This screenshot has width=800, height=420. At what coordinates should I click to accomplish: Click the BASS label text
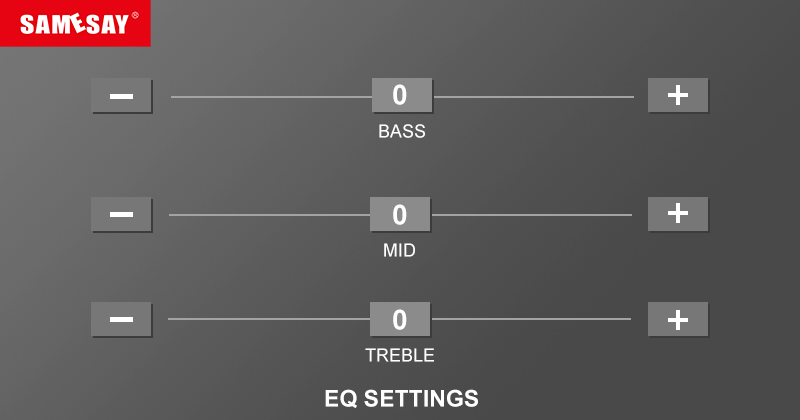coord(402,131)
